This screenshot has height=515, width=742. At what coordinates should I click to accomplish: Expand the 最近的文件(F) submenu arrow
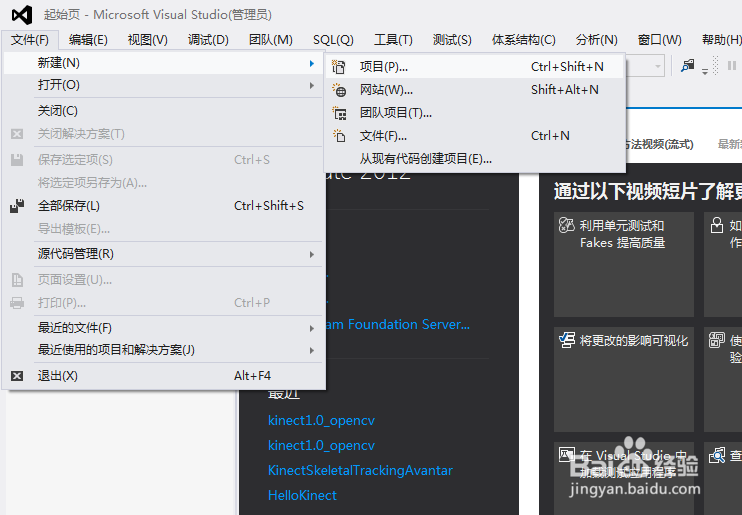311,328
